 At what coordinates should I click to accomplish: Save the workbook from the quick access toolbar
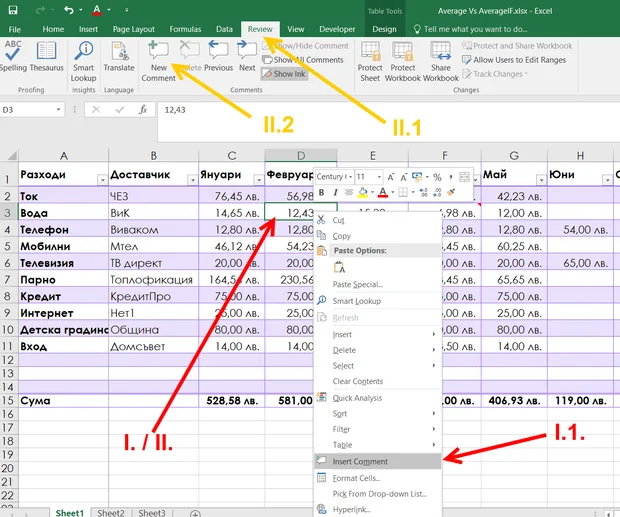(13, 10)
